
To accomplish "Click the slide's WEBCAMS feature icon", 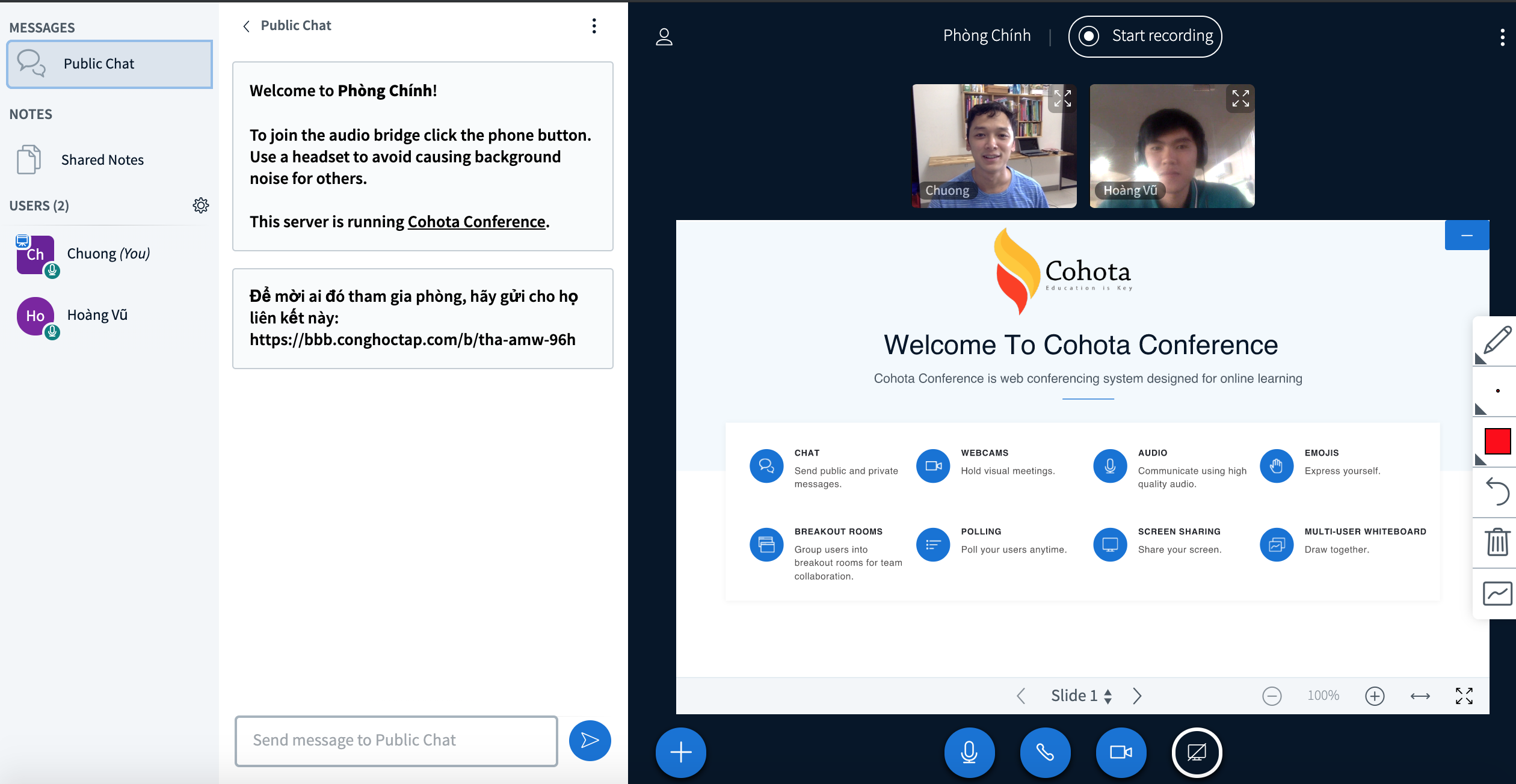I will pyautogui.click(x=932, y=466).
